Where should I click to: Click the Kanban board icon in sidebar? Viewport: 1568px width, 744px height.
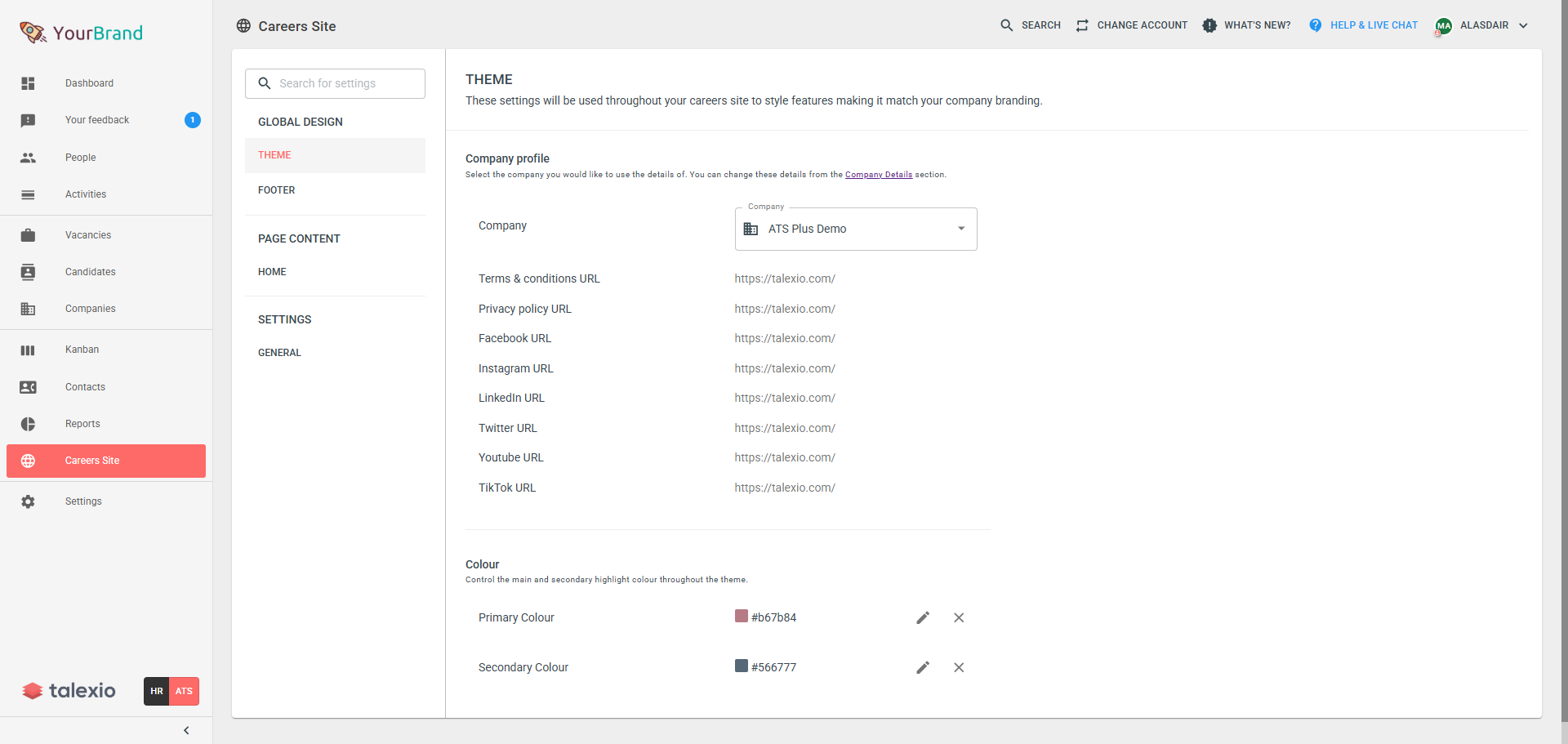click(28, 350)
